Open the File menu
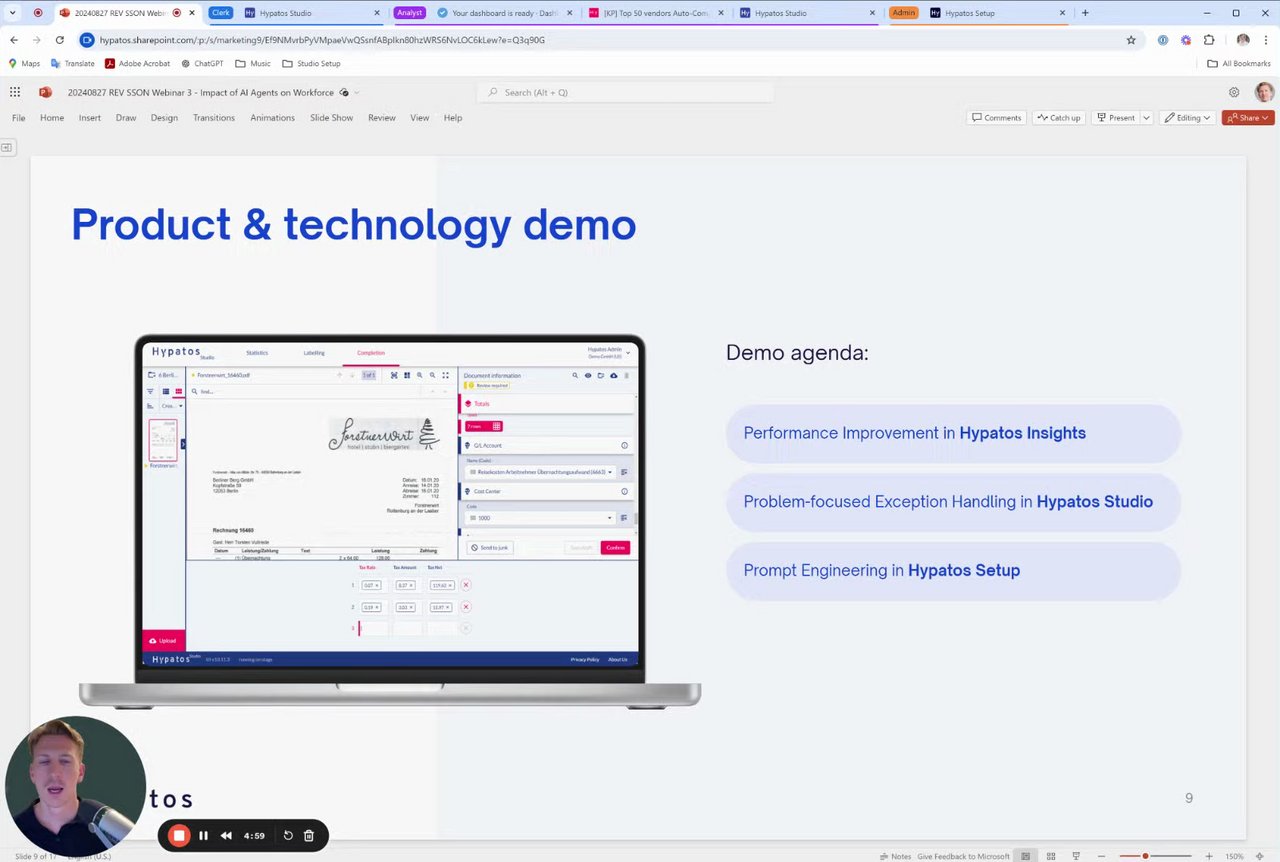Viewport: 1280px width, 862px height. pyautogui.click(x=19, y=118)
